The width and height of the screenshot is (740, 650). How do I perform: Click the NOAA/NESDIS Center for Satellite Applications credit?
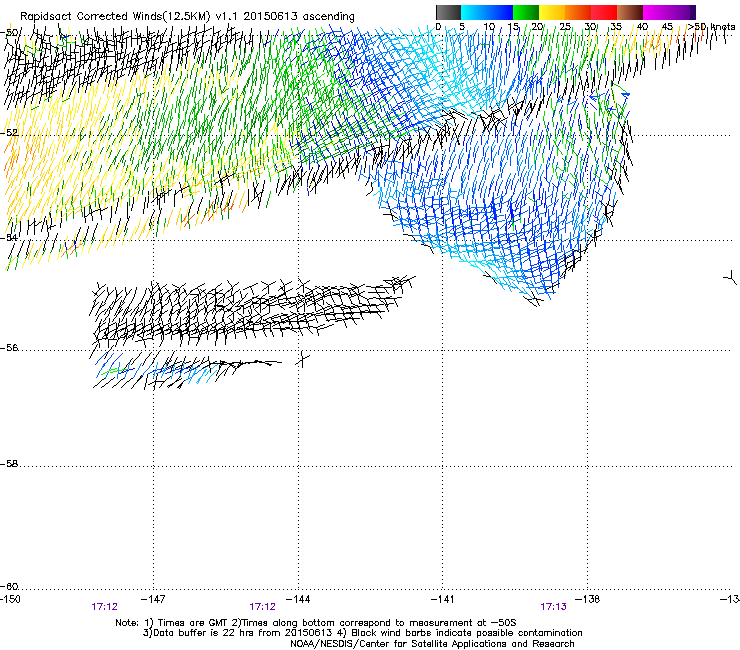click(x=432, y=644)
